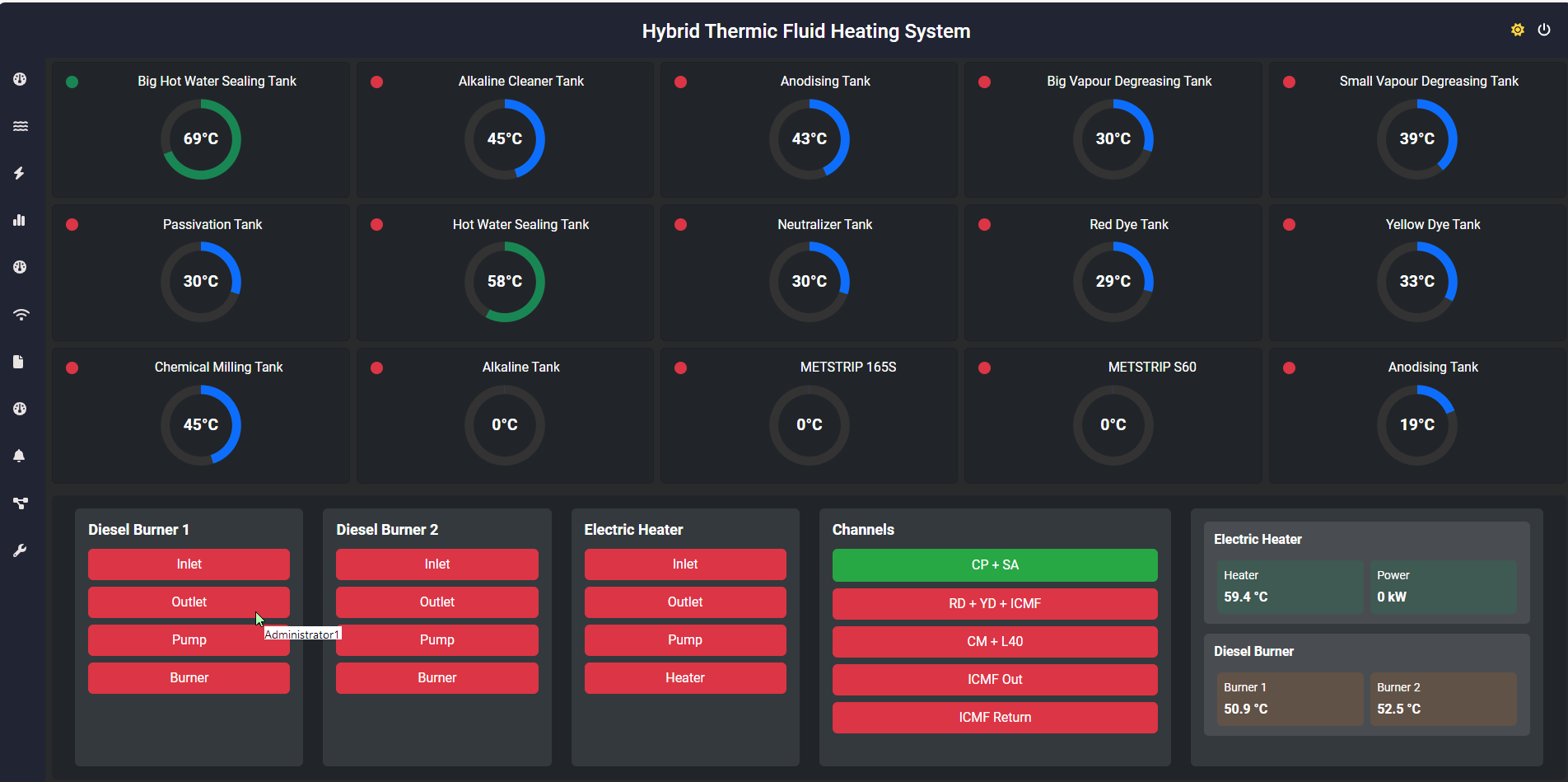This screenshot has width=1568, height=782.
Task: Turn on the Electric Heater pump
Action: [684, 639]
